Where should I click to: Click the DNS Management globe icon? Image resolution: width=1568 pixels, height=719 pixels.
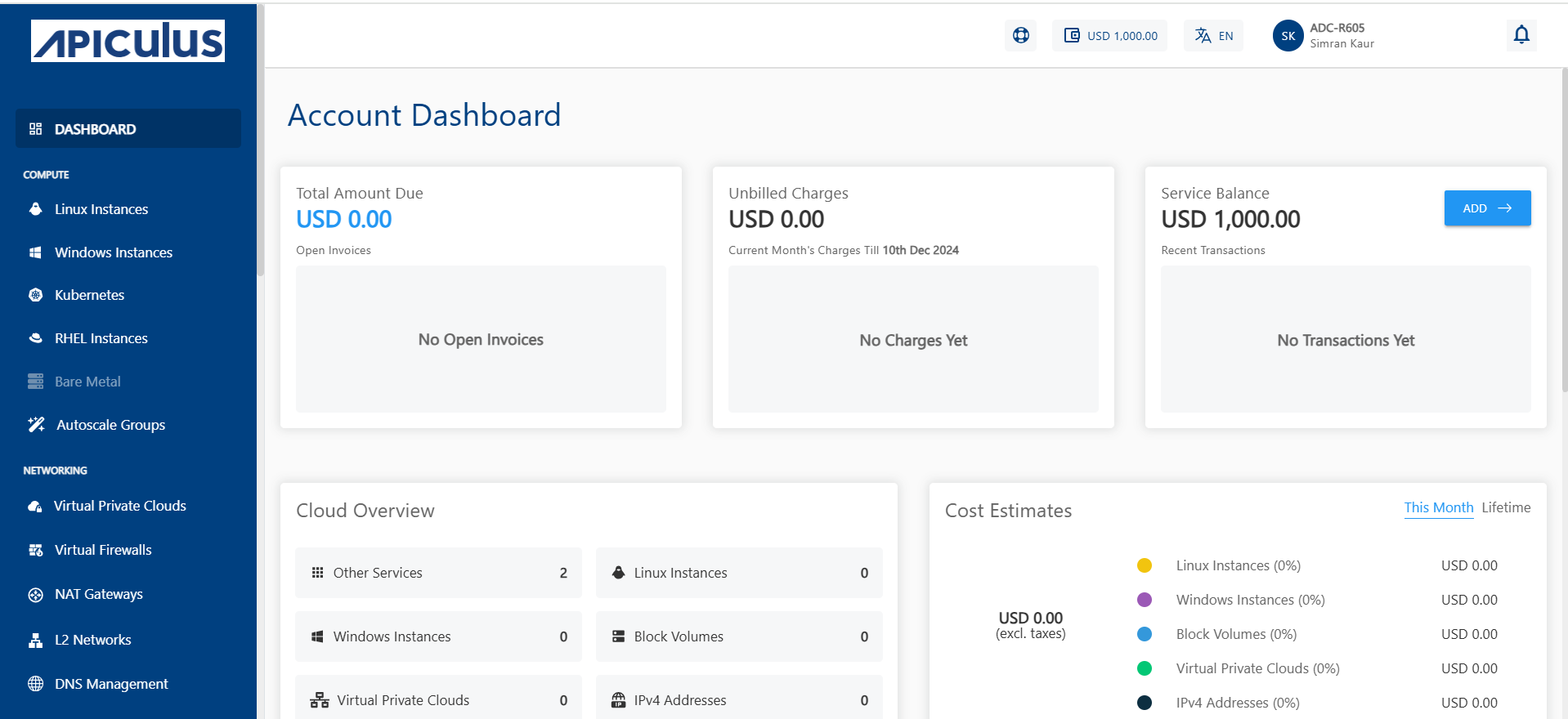(35, 684)
